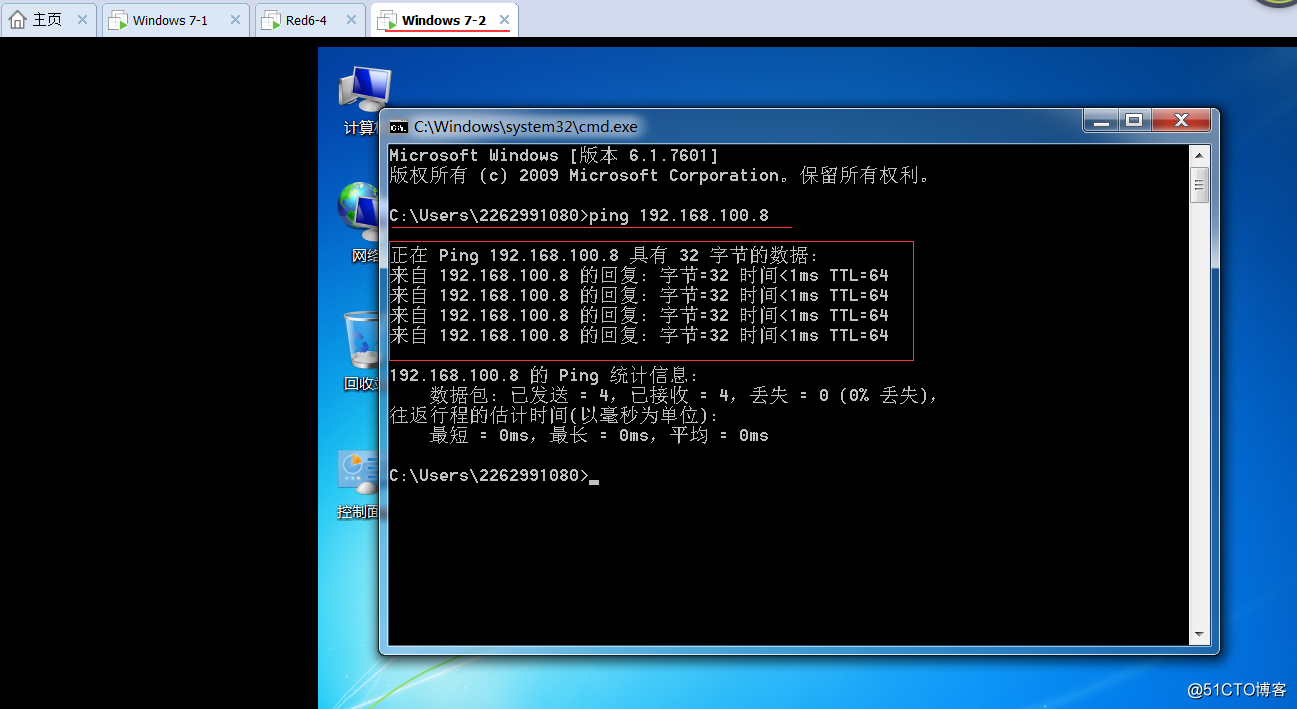Open the Control Panel desktop icon
Screen dimensions: 1297x709
360,484
